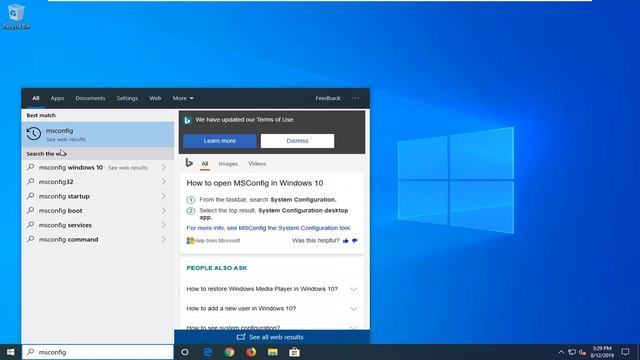640x360 pixels.
Task: Select the Settings search filter tab
Action: 127,98
